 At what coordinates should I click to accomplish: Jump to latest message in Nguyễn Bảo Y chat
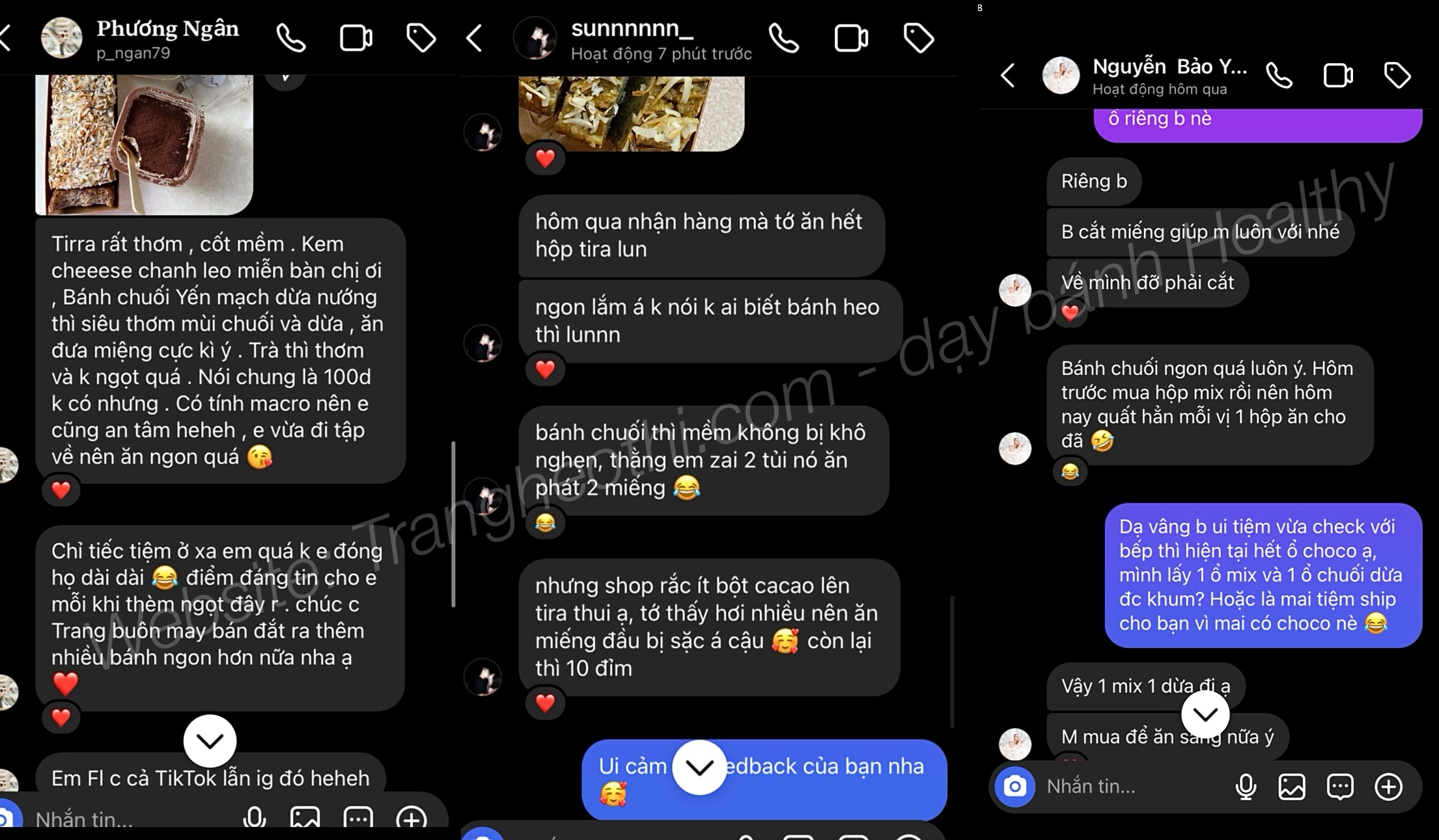[x=1205, y=714]
